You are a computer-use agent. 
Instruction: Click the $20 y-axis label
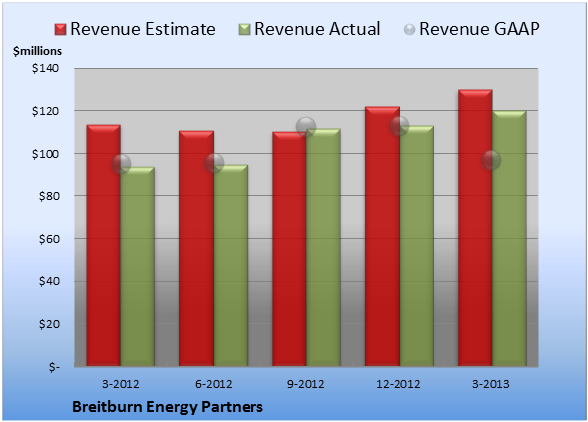[49, 324]
